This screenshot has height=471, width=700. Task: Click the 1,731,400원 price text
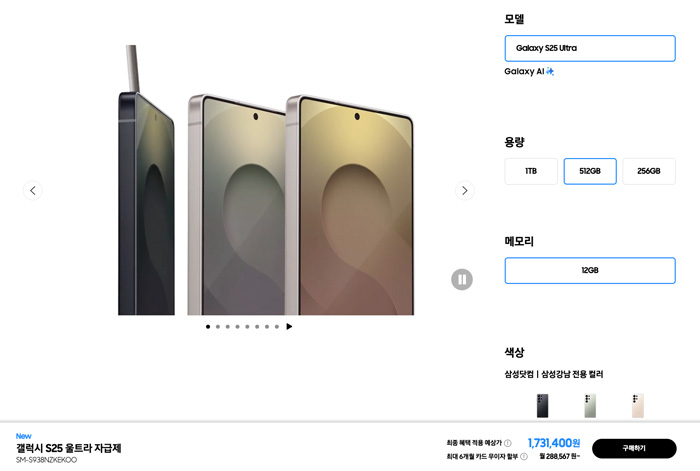[x=554, y=443]
